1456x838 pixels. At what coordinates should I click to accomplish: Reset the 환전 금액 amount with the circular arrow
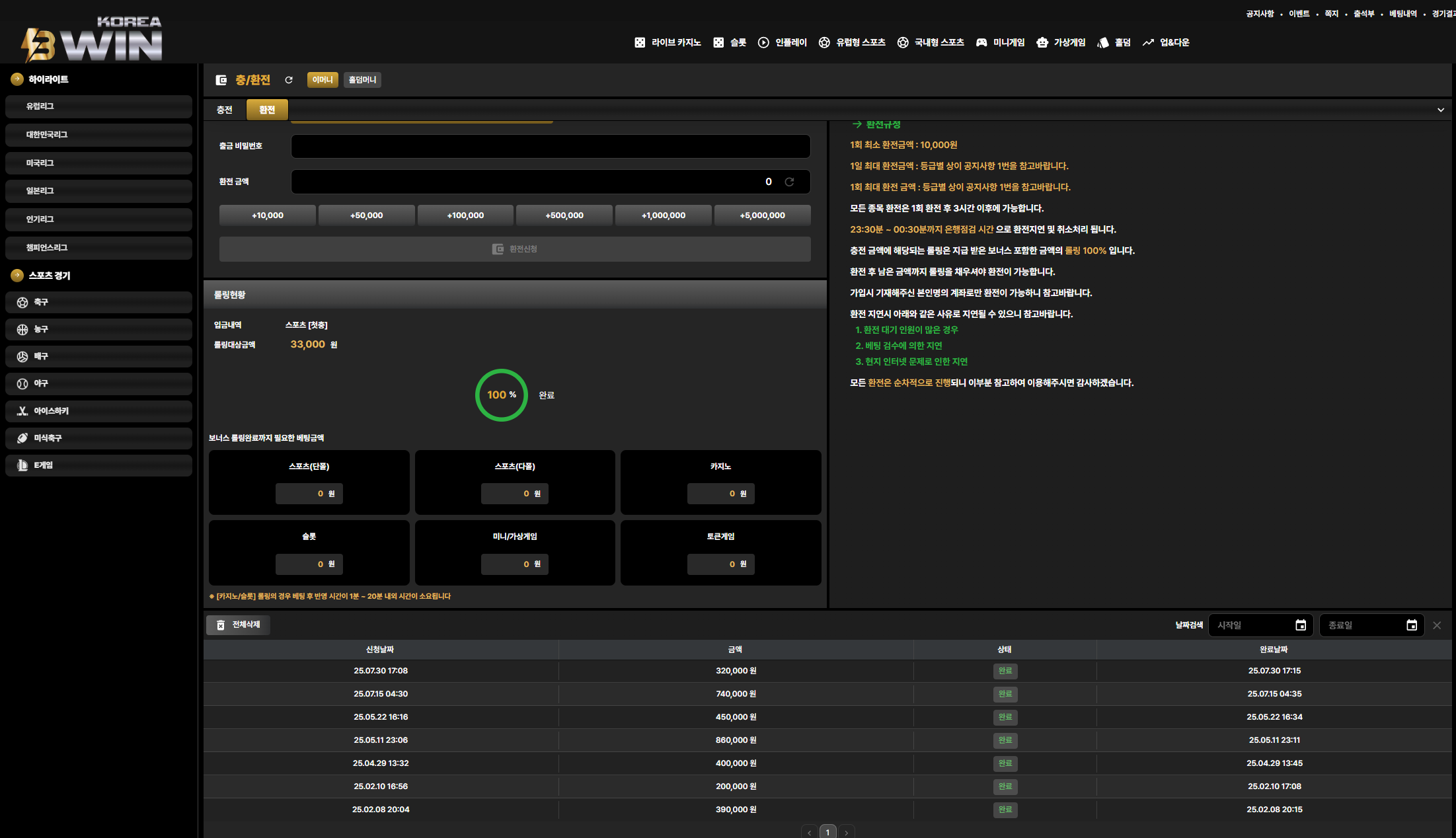[789, 182]
